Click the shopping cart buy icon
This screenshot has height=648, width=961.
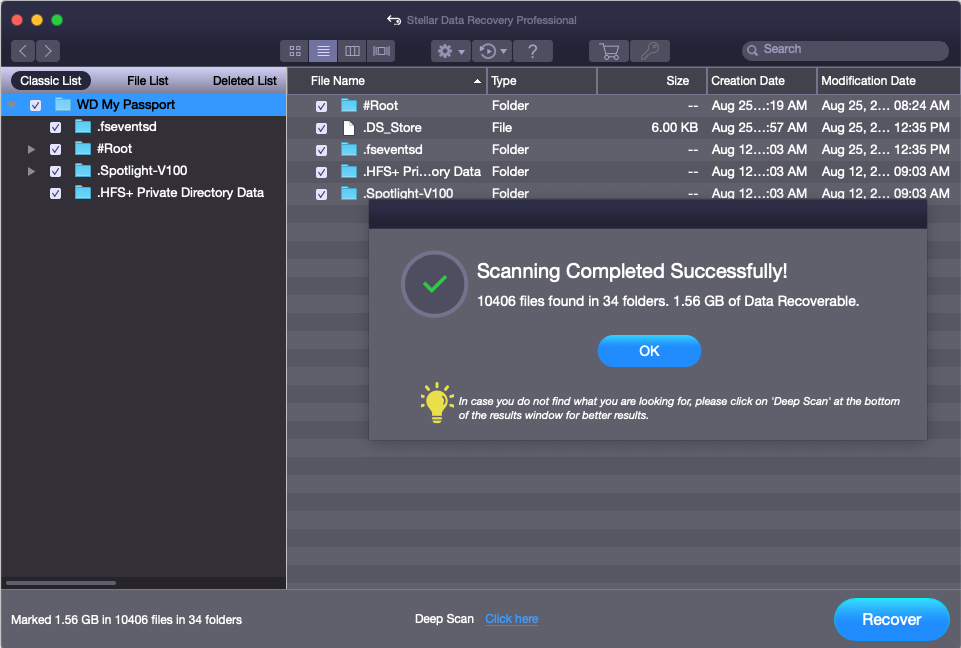coord(608,51)
